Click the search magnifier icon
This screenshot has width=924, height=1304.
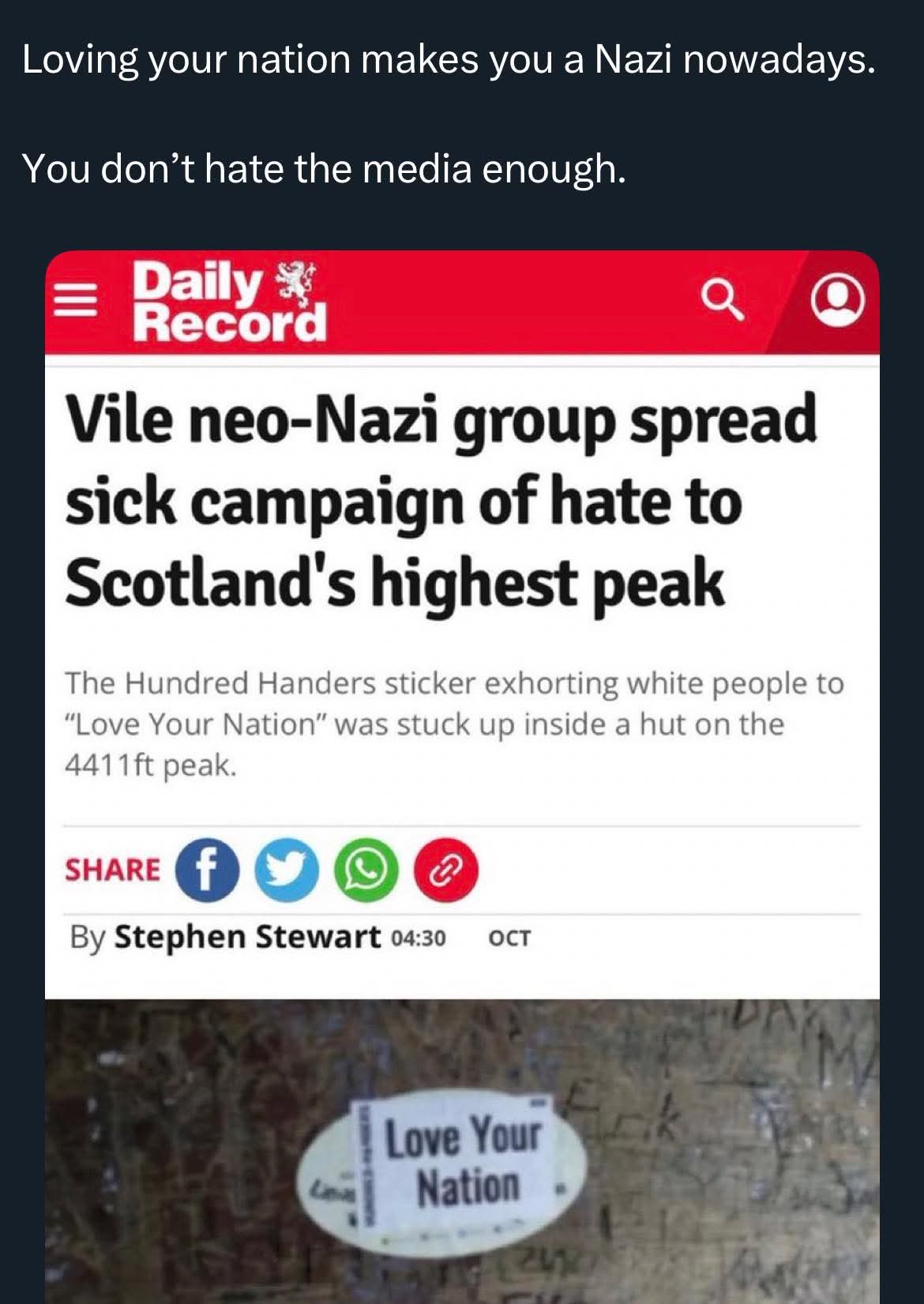point(723,301)
